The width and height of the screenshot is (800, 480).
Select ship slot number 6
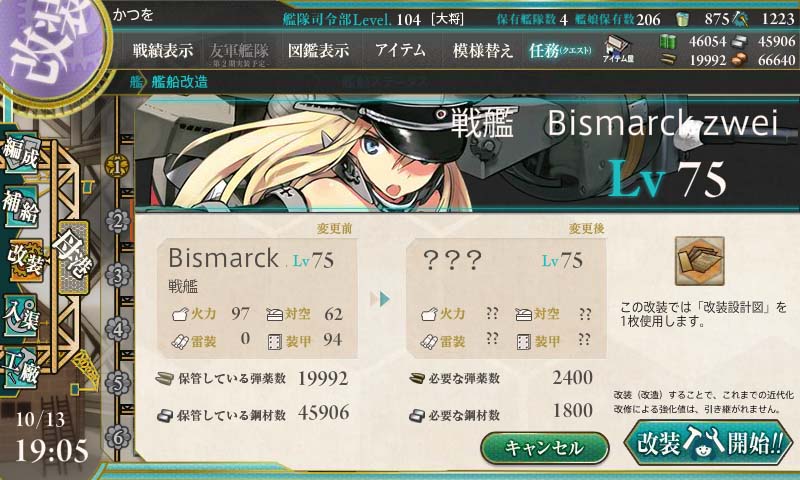coord(117,437)
